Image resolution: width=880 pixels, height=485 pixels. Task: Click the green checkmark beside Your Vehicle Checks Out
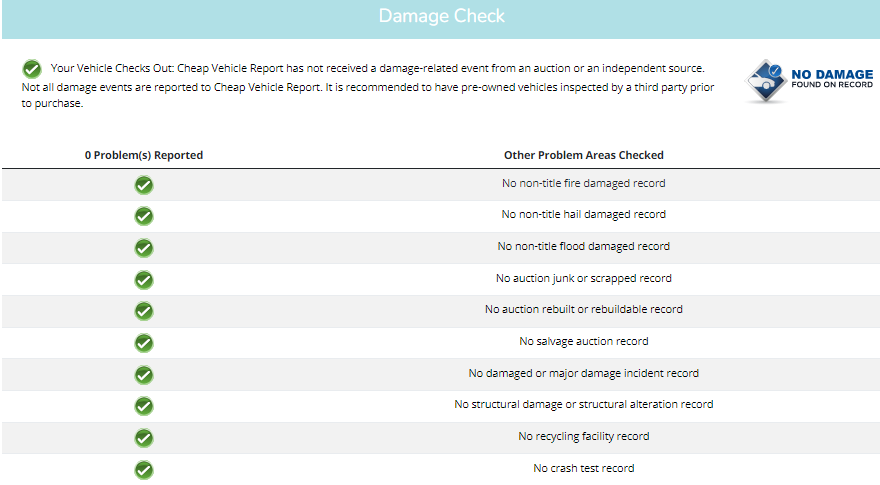coord(32,69)
